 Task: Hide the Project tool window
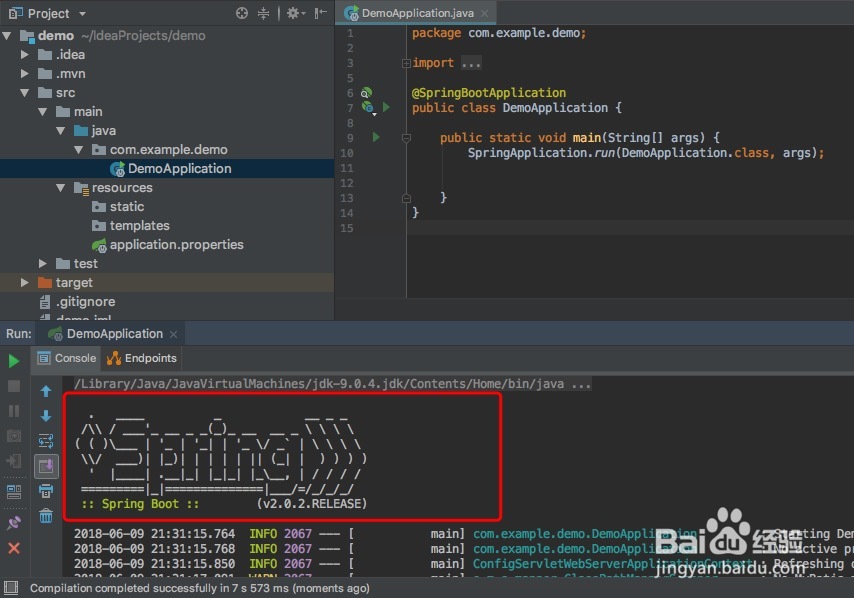tap(320, 13)
